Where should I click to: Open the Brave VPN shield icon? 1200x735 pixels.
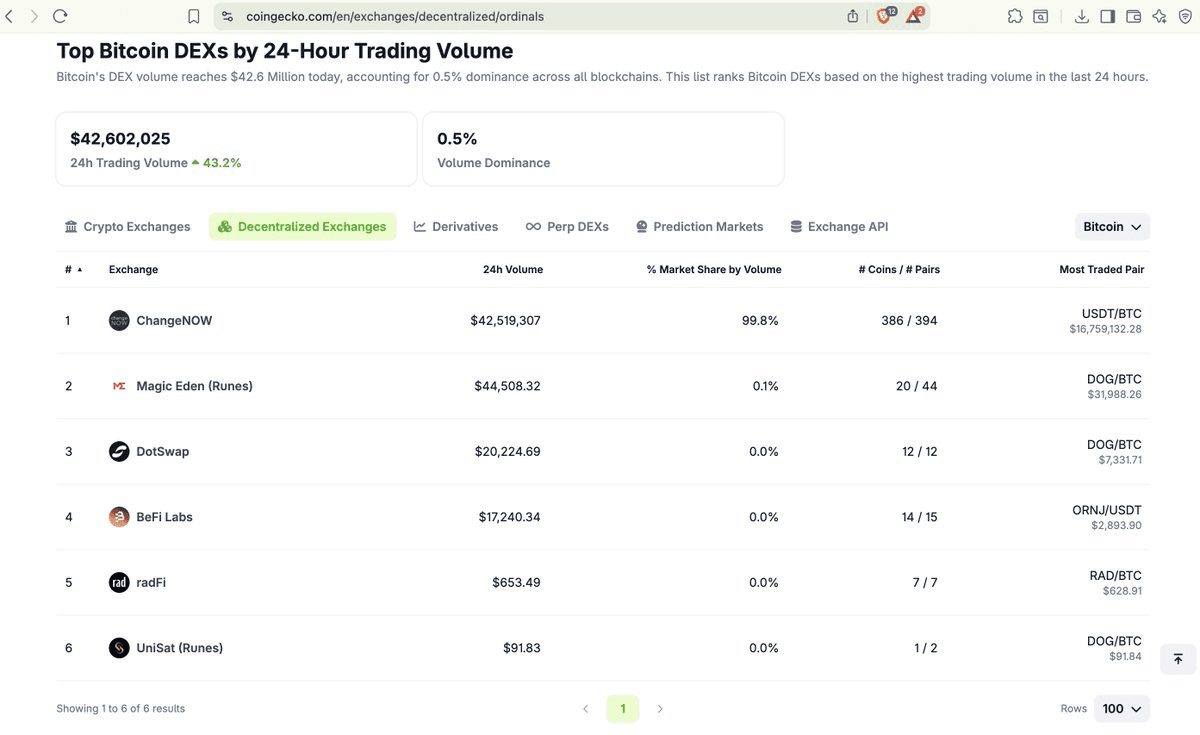1185,16
